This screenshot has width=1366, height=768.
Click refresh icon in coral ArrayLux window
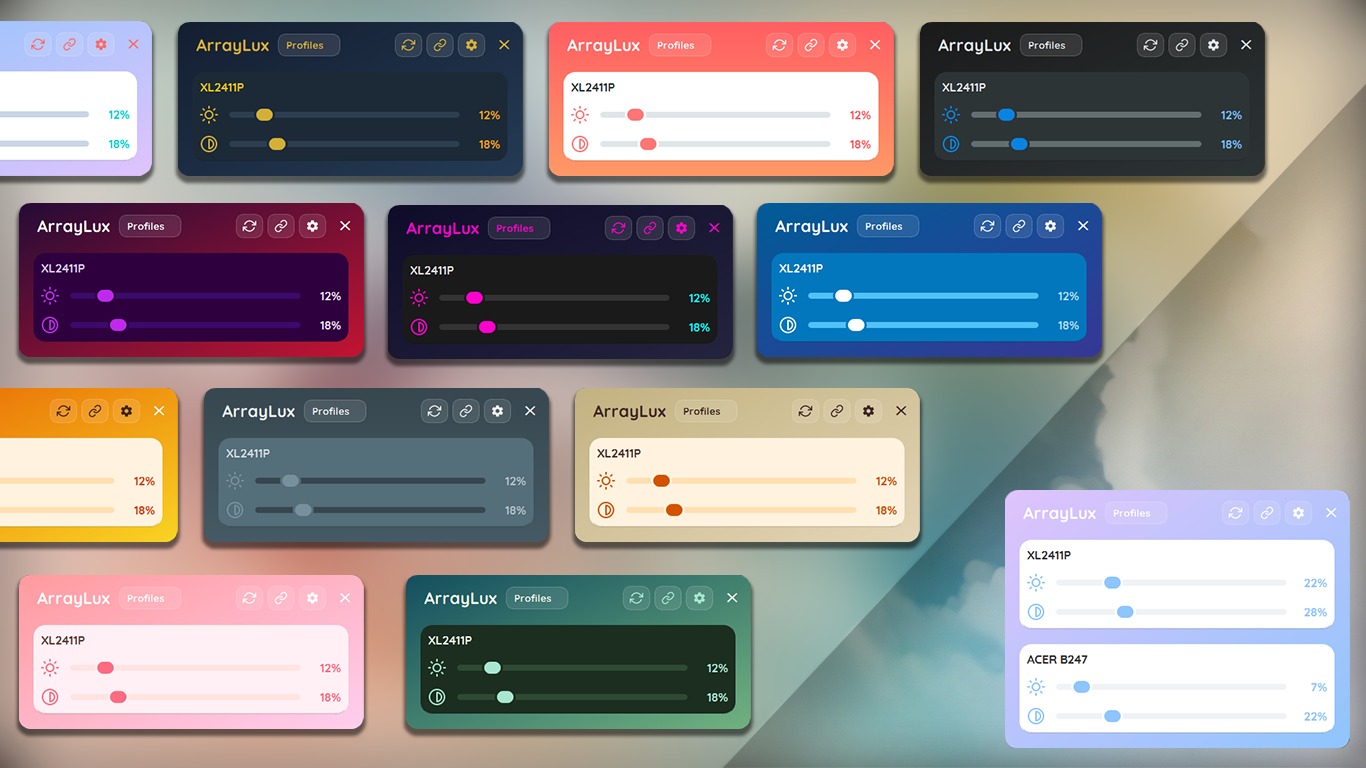(x=779, y=45)
